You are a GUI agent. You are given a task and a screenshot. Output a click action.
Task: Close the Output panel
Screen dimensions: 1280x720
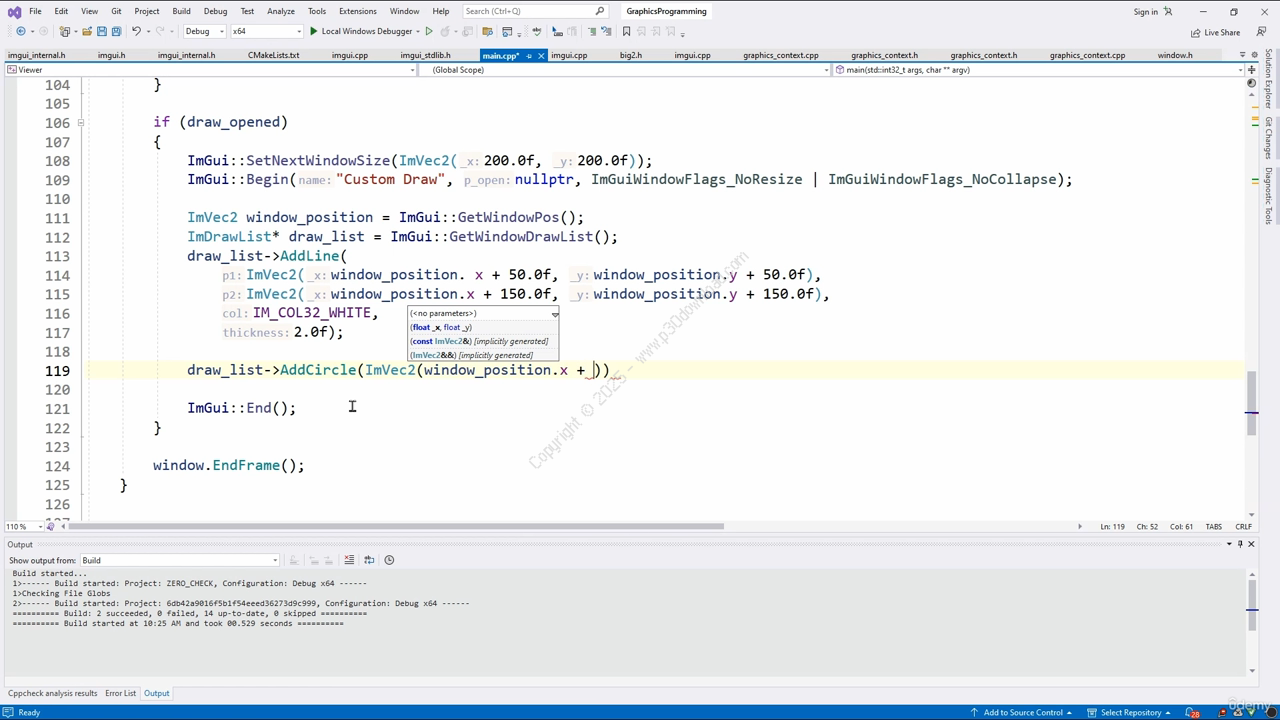click(x=1251, y=544)
